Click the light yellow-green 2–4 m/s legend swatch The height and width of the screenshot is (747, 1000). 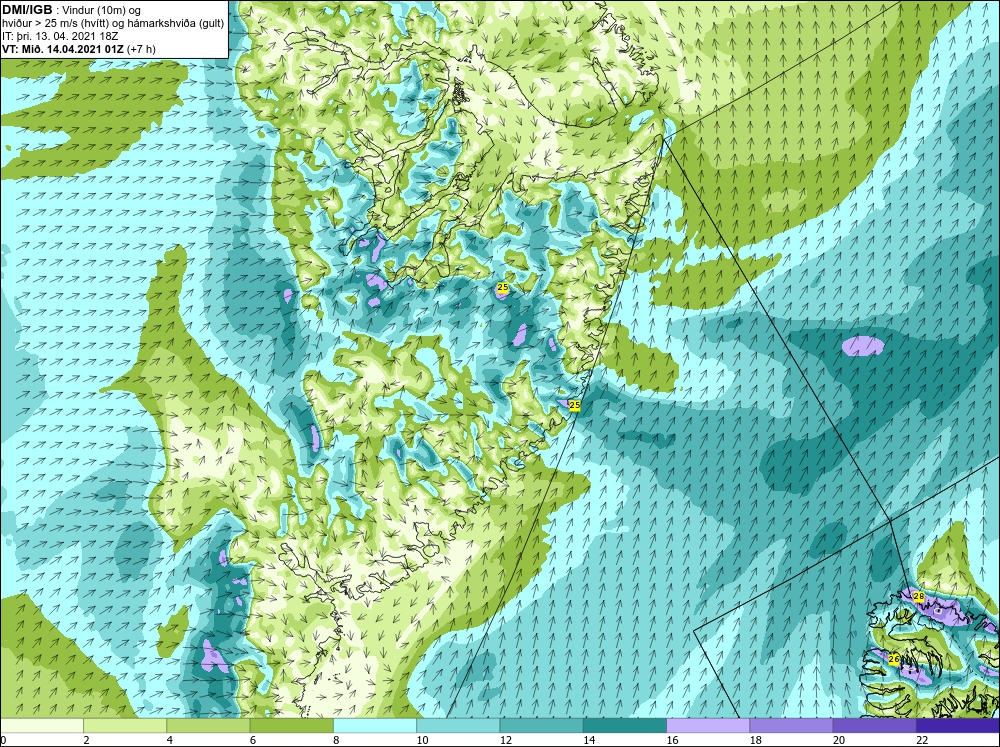(125, 725)
